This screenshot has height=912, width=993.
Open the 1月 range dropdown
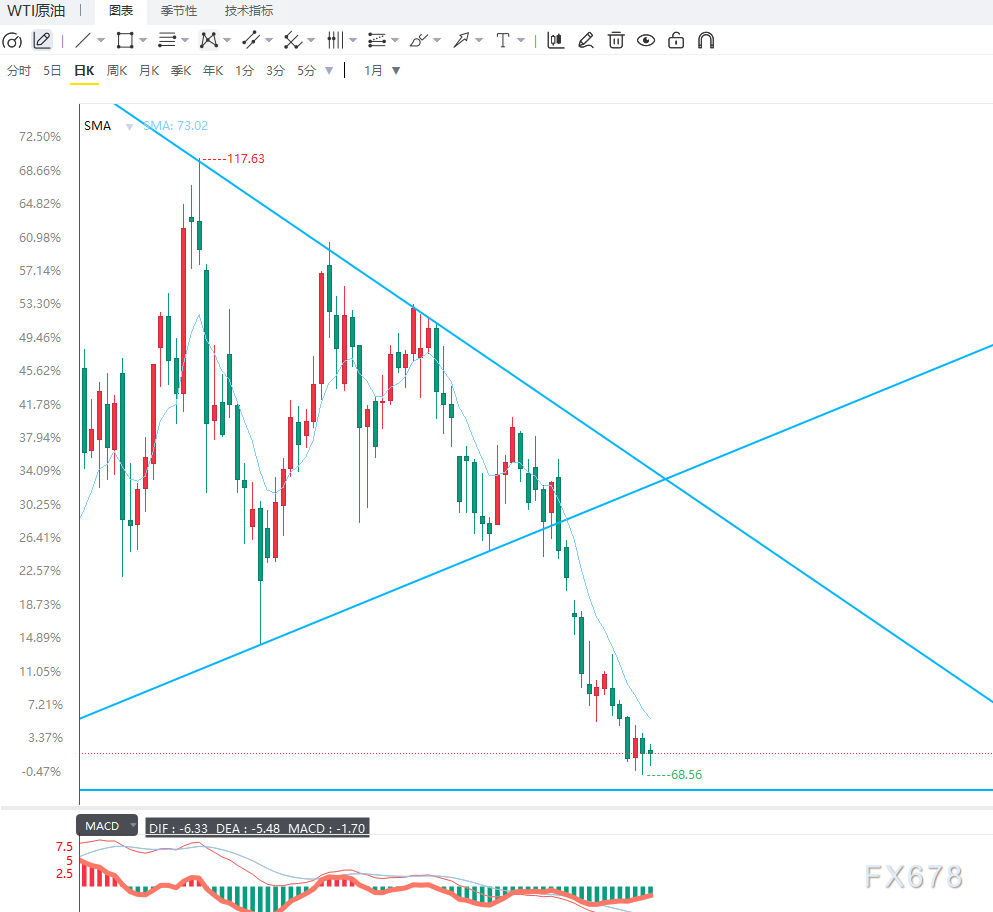tap(382, 70)
